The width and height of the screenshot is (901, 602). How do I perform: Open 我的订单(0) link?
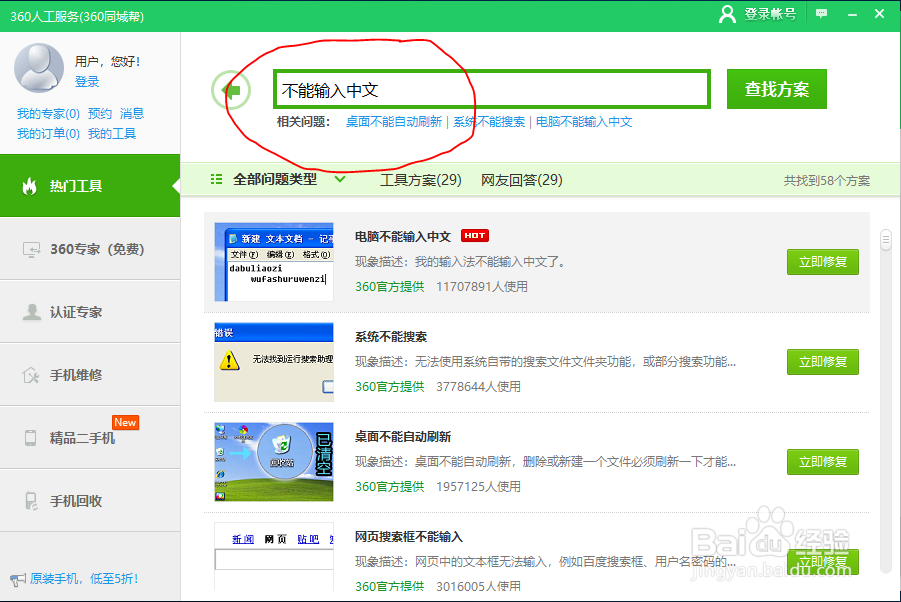(48, 134)
